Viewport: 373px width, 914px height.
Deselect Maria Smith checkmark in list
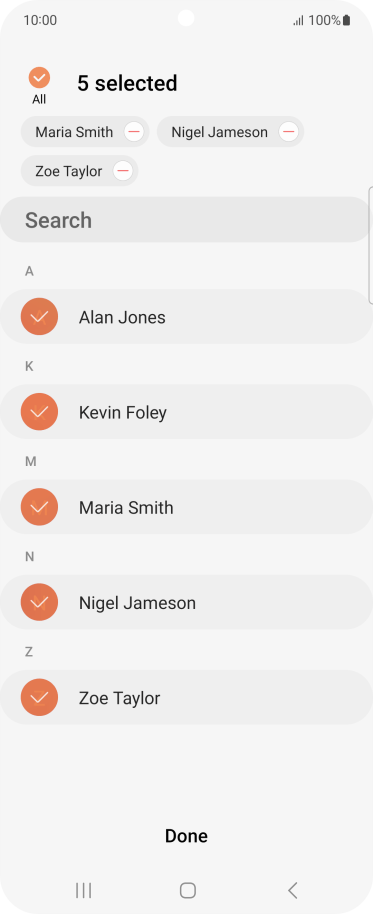(x=39, y=507)
